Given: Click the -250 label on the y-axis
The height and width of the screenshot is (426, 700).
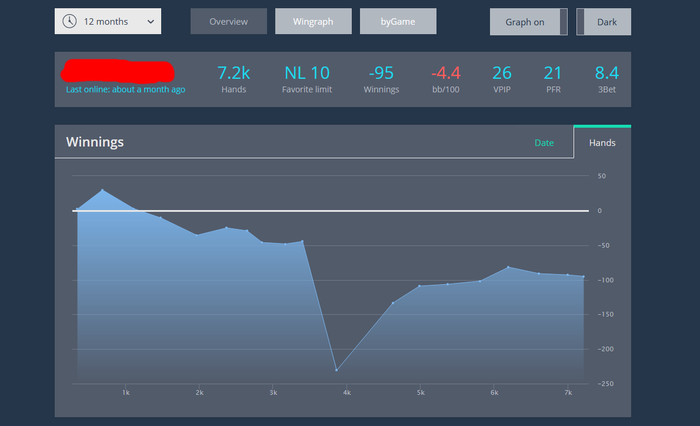Looking at the screenshot, I should (605, 384).
